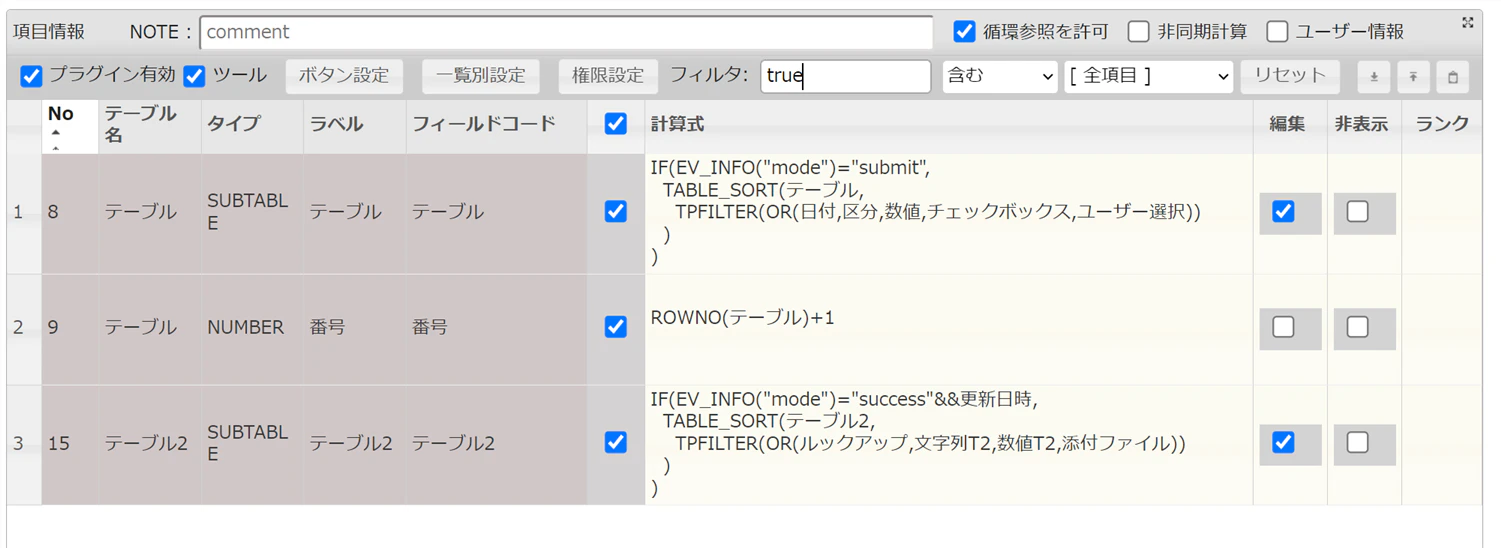The width and height of the screenshot is (1501, 548).
Task: Check 非表示 checkbox in 番号 row
Action: pos(1358,327)
